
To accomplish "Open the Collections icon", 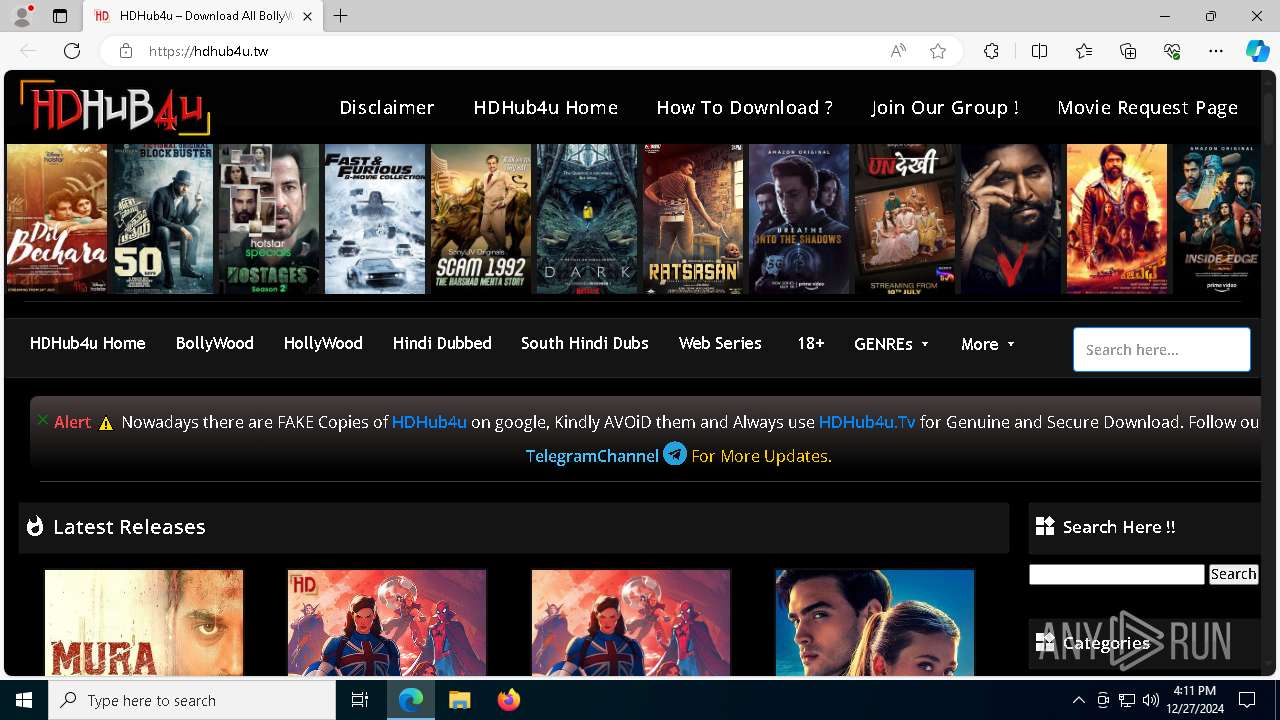I will [x=1128, y=51].
